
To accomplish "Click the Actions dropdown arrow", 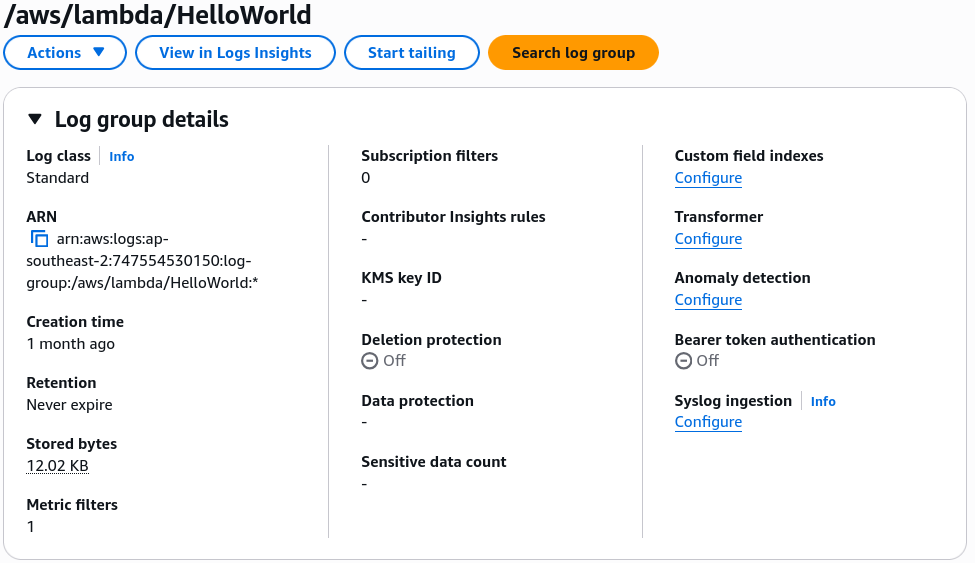I will point(98,52).
